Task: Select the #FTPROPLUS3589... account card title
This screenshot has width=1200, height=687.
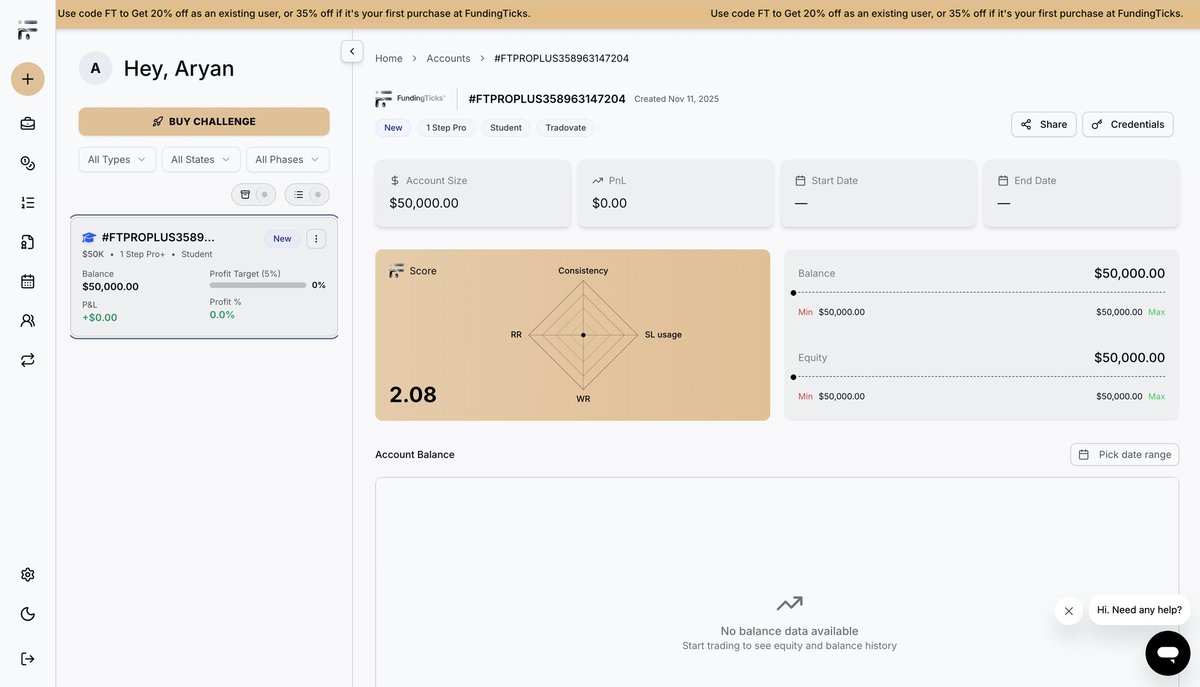Action: point(158,237)
